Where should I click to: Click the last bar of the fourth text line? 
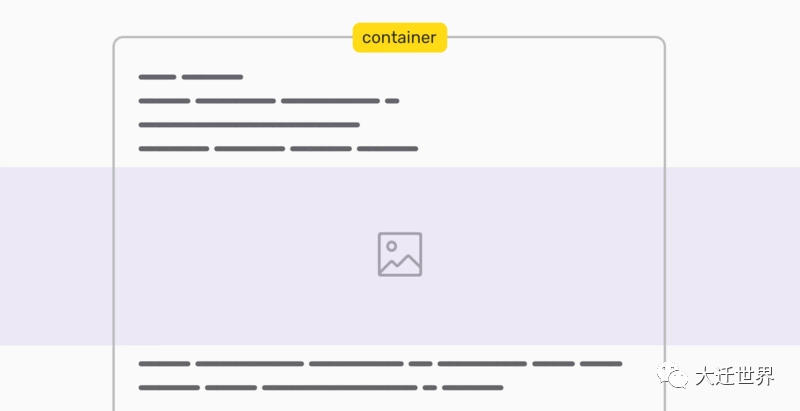pyautogui.click(x=387, y=149)
